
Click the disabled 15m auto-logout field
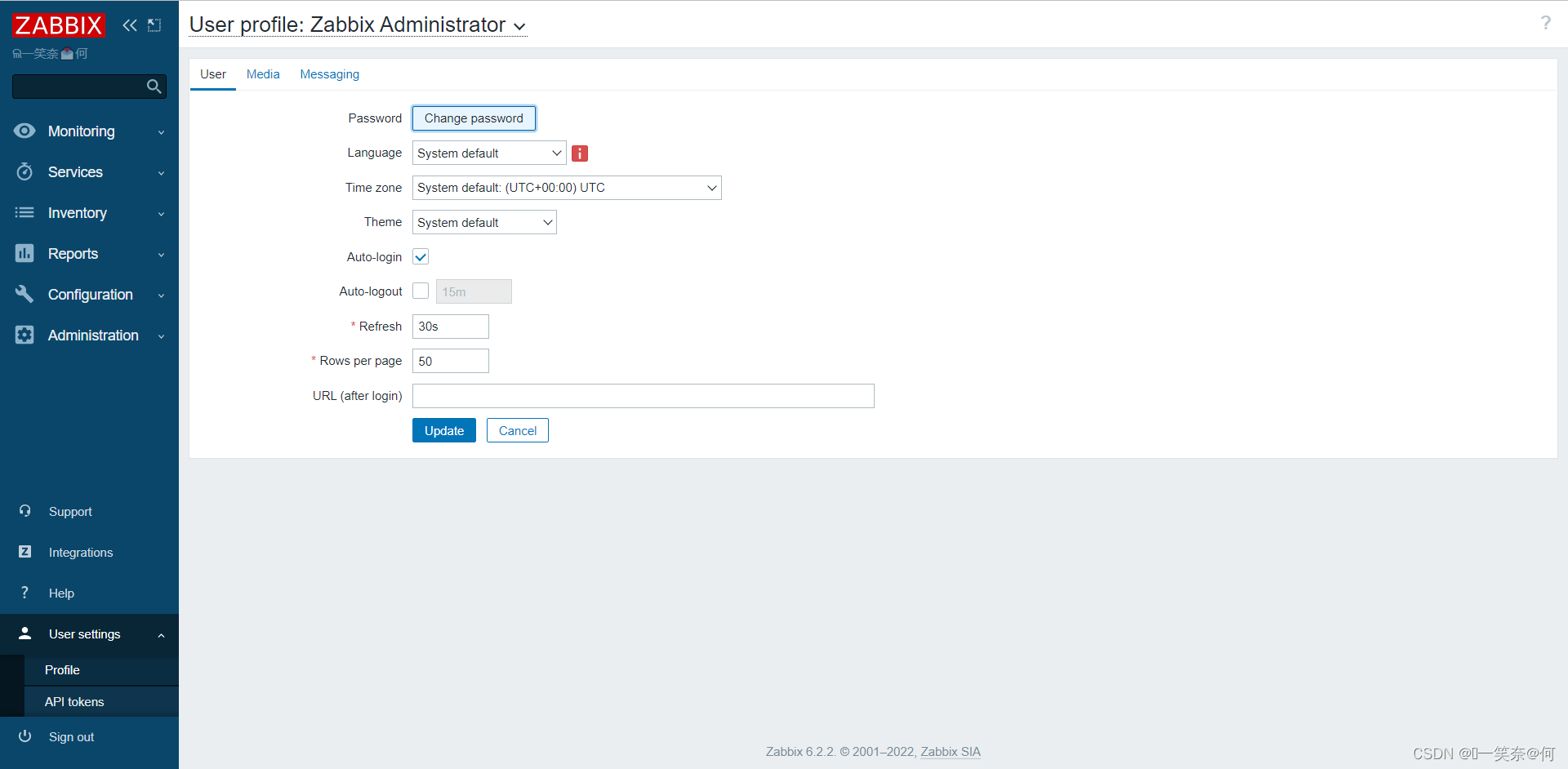pos(474,291)
